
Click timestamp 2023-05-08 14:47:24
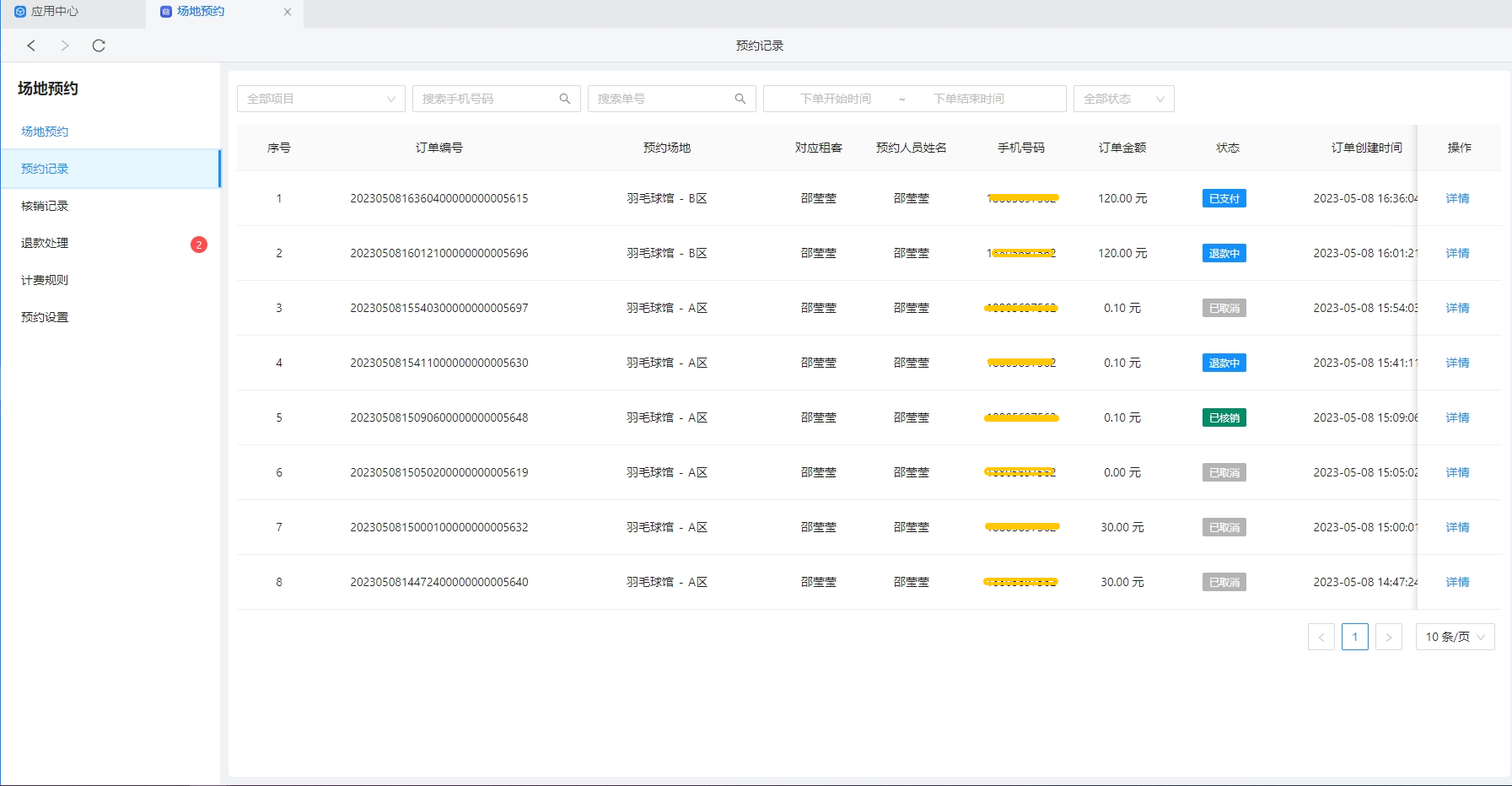click(1365, 582)
